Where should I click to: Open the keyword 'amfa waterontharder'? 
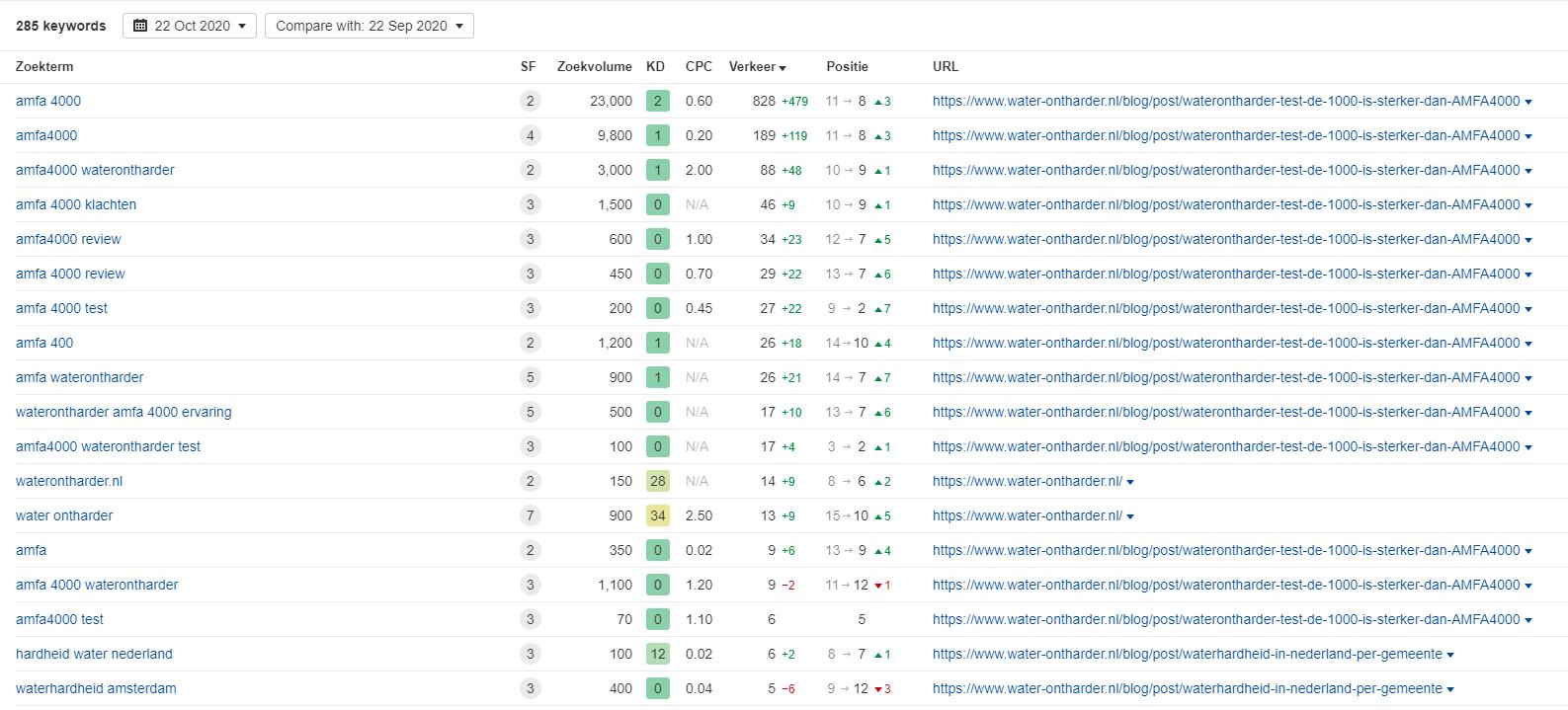[x=79, y=377]
